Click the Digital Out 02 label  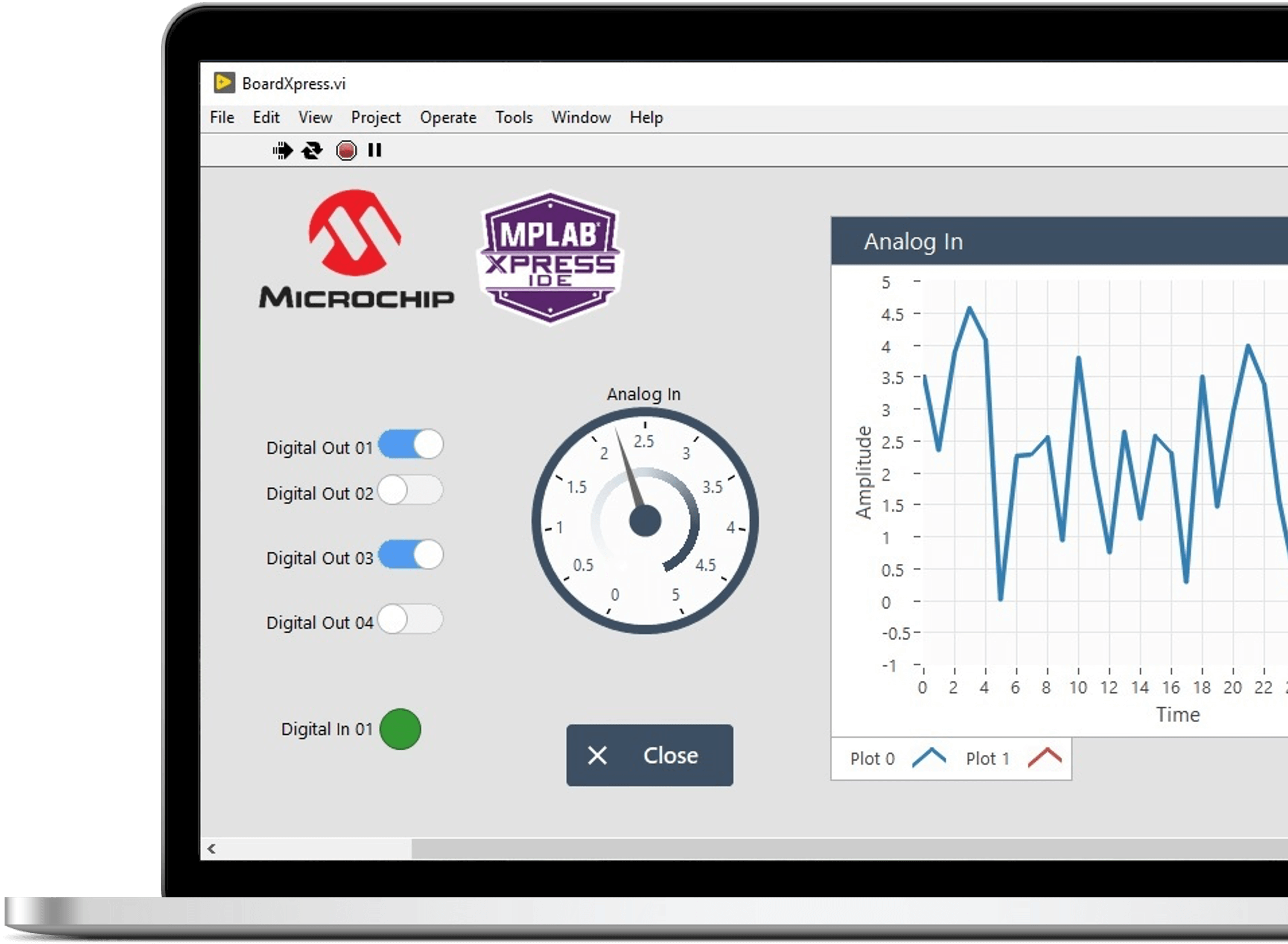[320, 493]
